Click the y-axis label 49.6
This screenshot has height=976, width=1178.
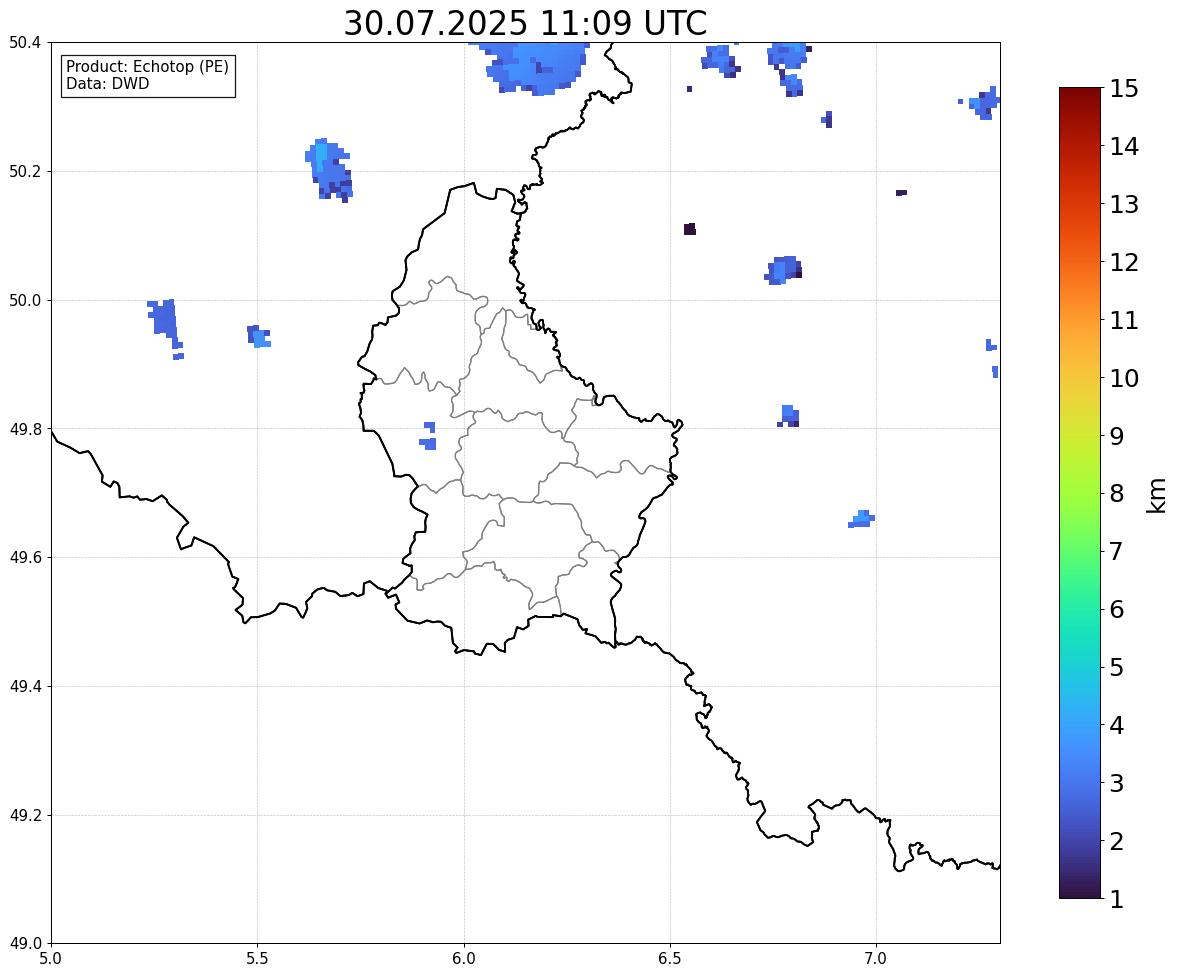[24, 557]
